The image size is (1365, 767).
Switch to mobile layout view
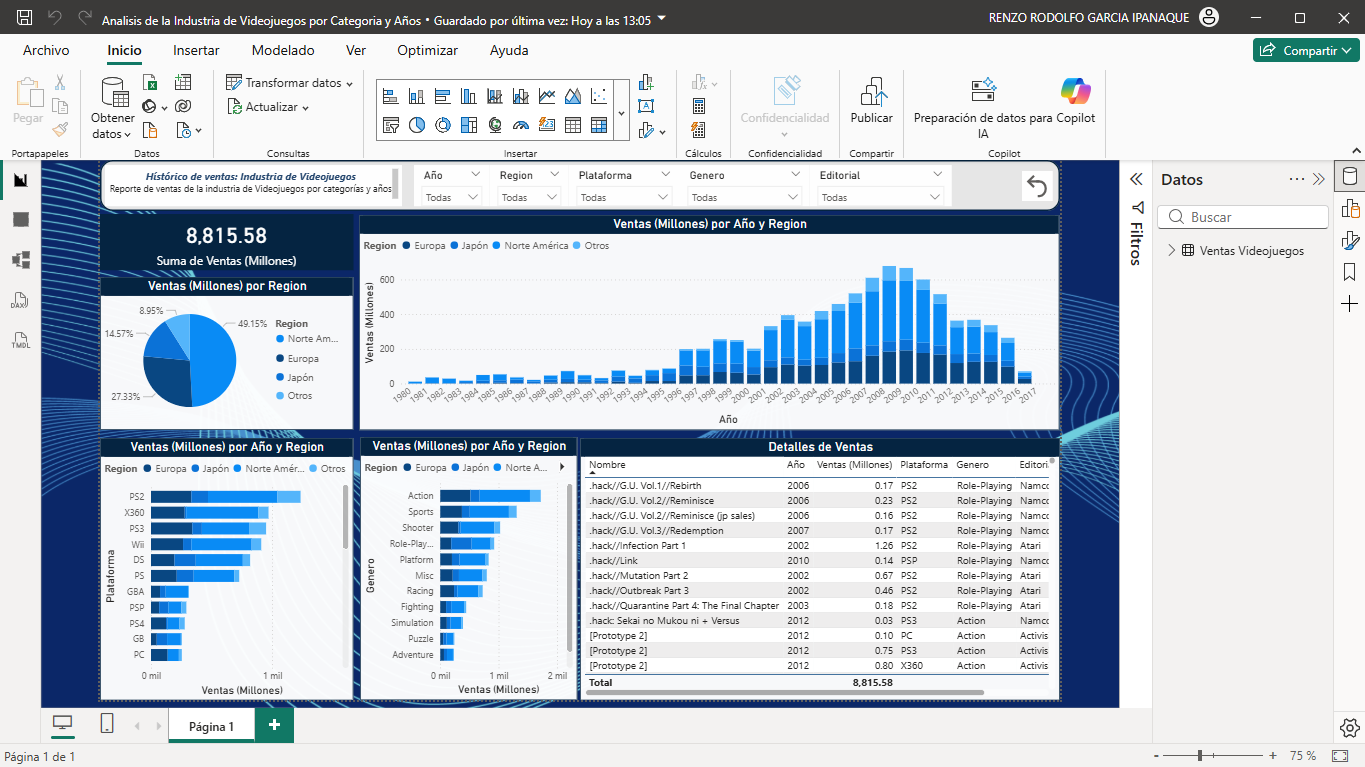click(x=107, y=724)
